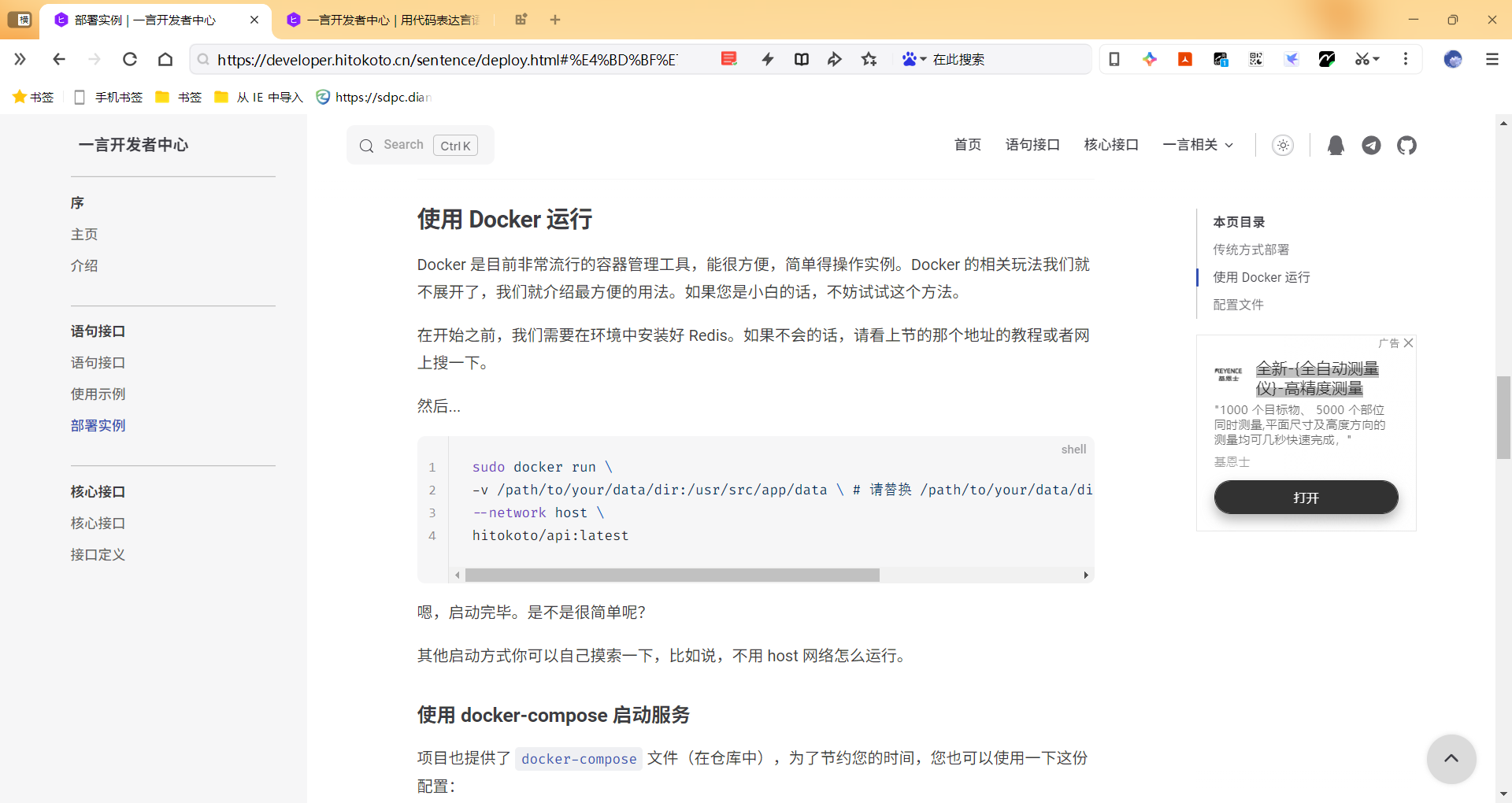The image size is (1512, 803).
Task: Click the Baidu paw search engine dropdown
Action: click(x=914, y=59)
